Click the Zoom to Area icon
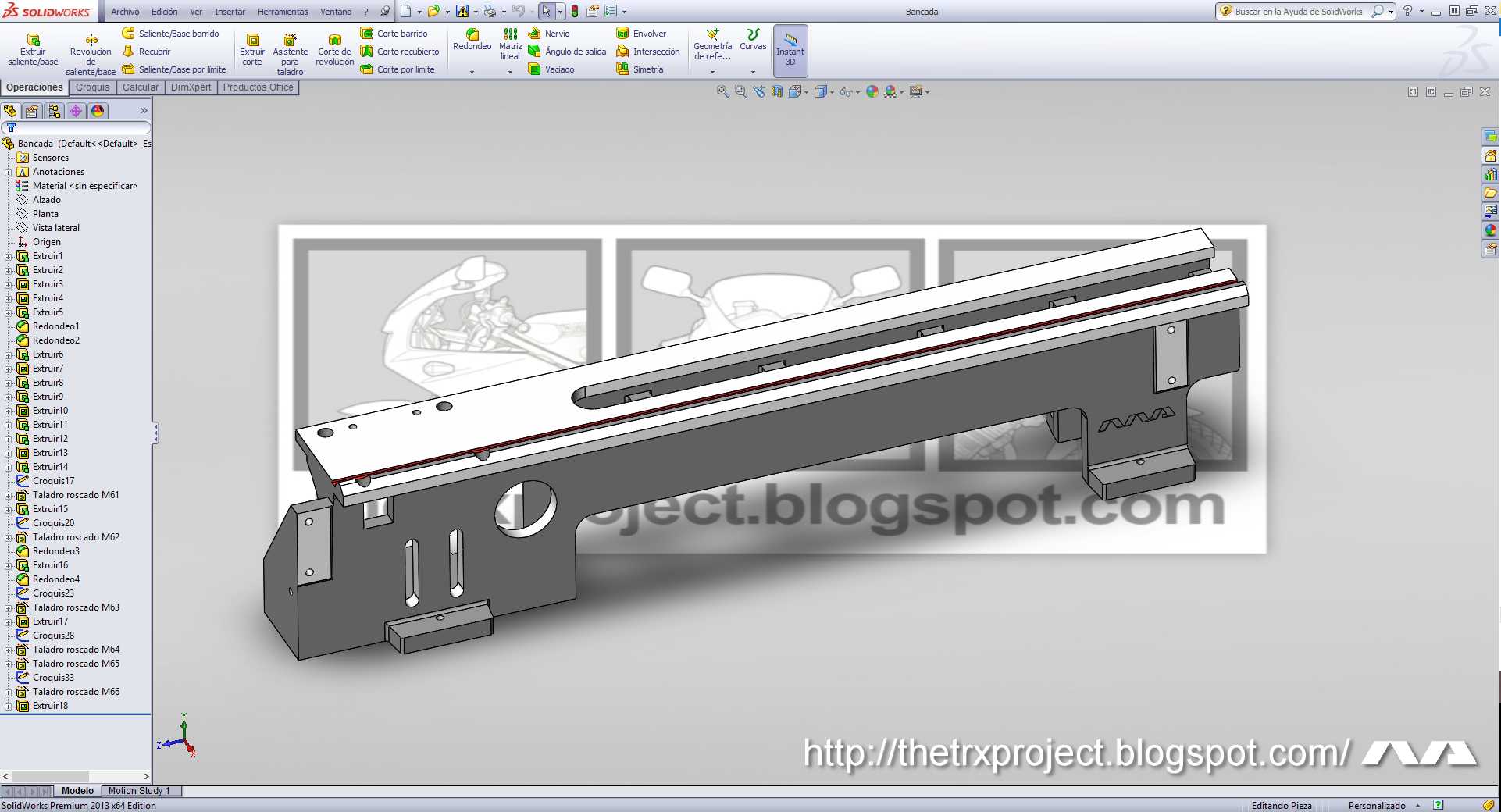 click(x=741, y=92)
